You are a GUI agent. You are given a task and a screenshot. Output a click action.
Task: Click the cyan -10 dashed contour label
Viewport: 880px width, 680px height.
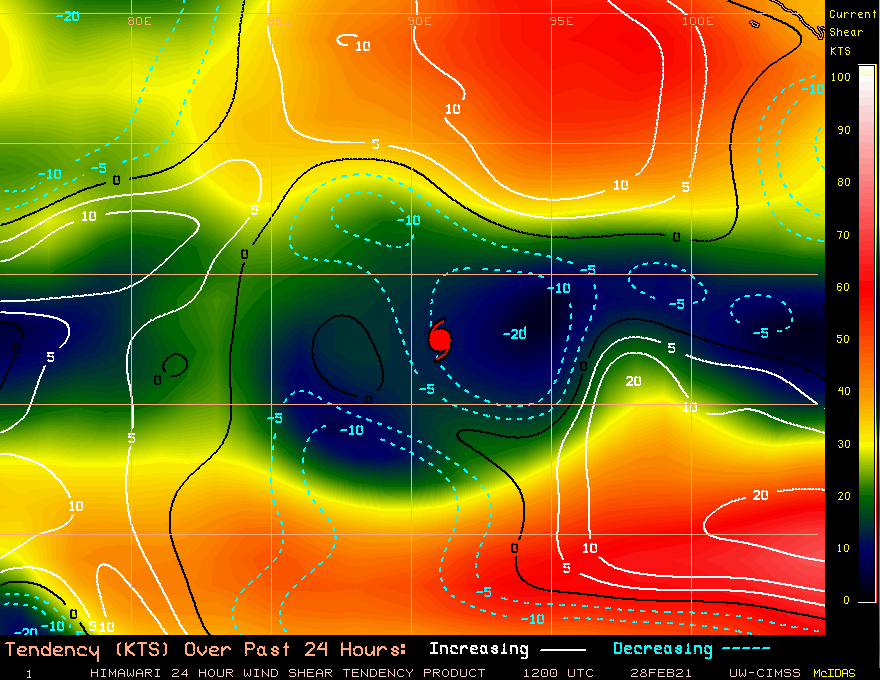pyautogui.click(x=408, y=220)
